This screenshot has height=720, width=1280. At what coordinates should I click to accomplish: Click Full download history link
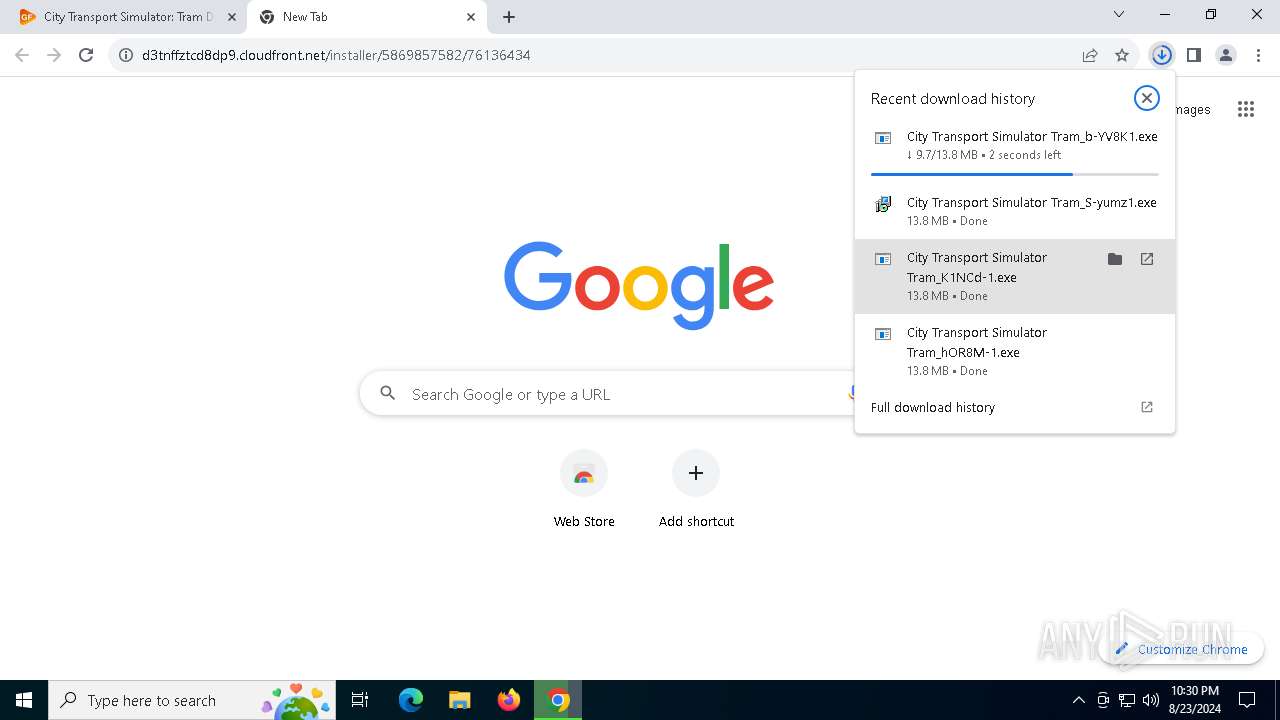933,407
